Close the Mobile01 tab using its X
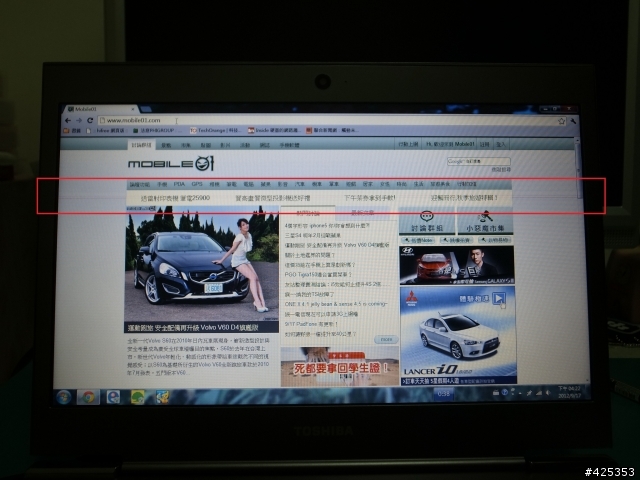Viewport: 640px width, 480px height. pos(133,109)
